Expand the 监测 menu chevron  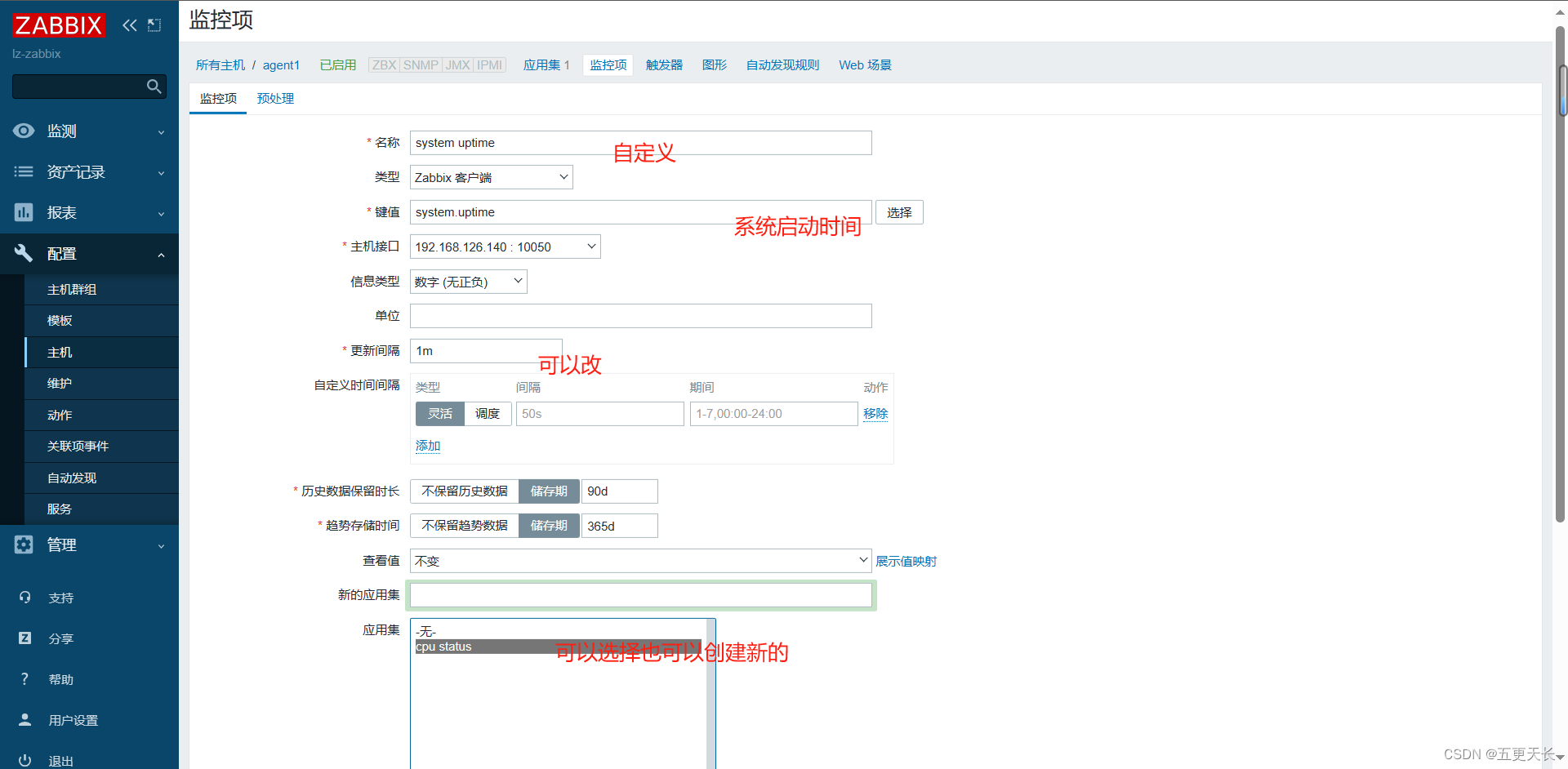click(161, 132)
